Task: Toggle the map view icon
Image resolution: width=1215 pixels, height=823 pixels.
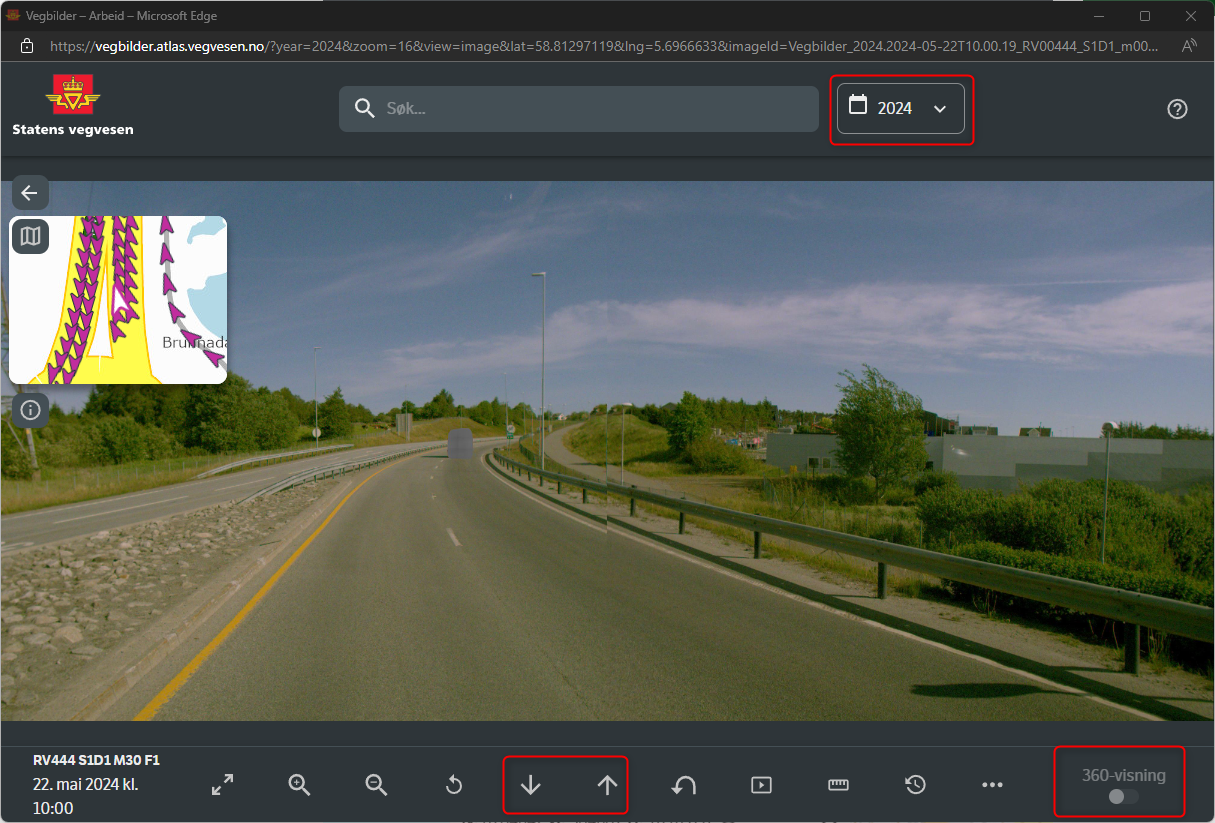Action: point(31,236)
